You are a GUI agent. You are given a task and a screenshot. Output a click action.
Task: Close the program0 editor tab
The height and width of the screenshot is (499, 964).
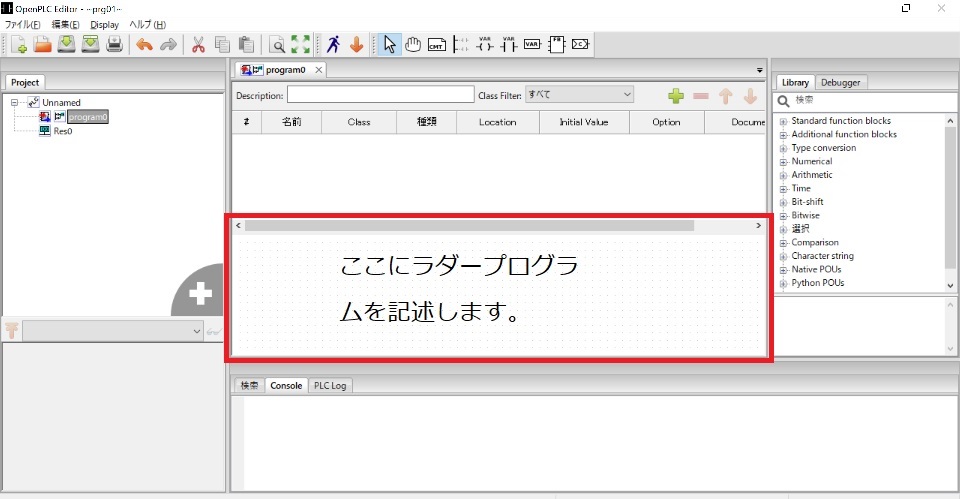318,70
